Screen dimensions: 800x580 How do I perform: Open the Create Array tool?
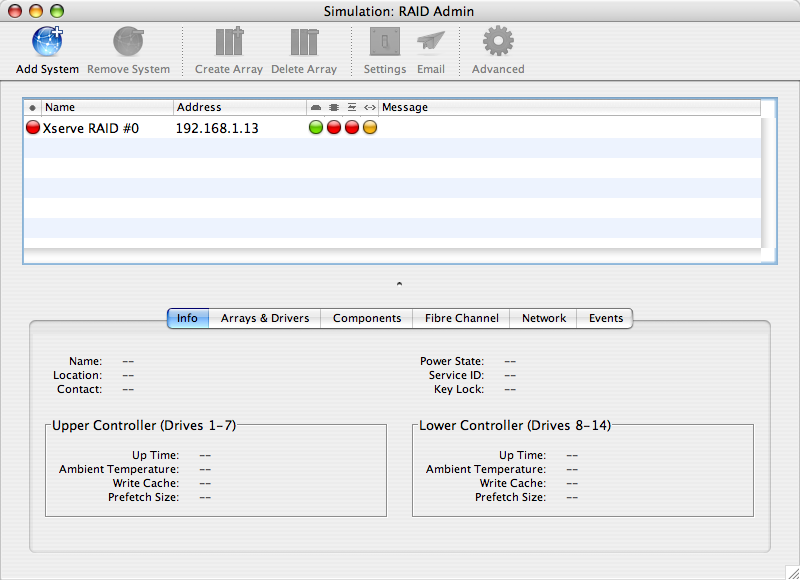tap(229, 42)
